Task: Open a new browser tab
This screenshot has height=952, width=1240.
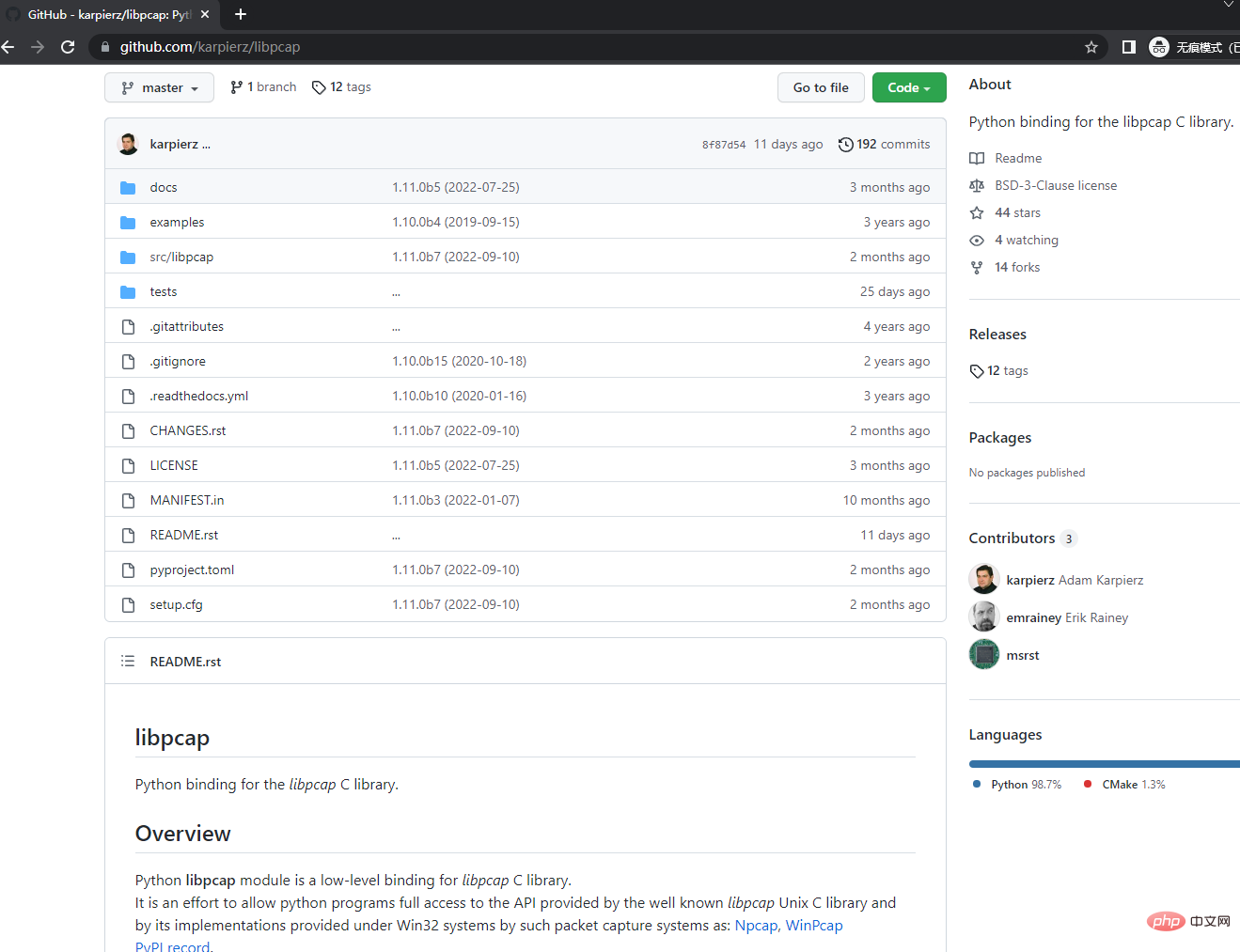Action: point(241,14)
